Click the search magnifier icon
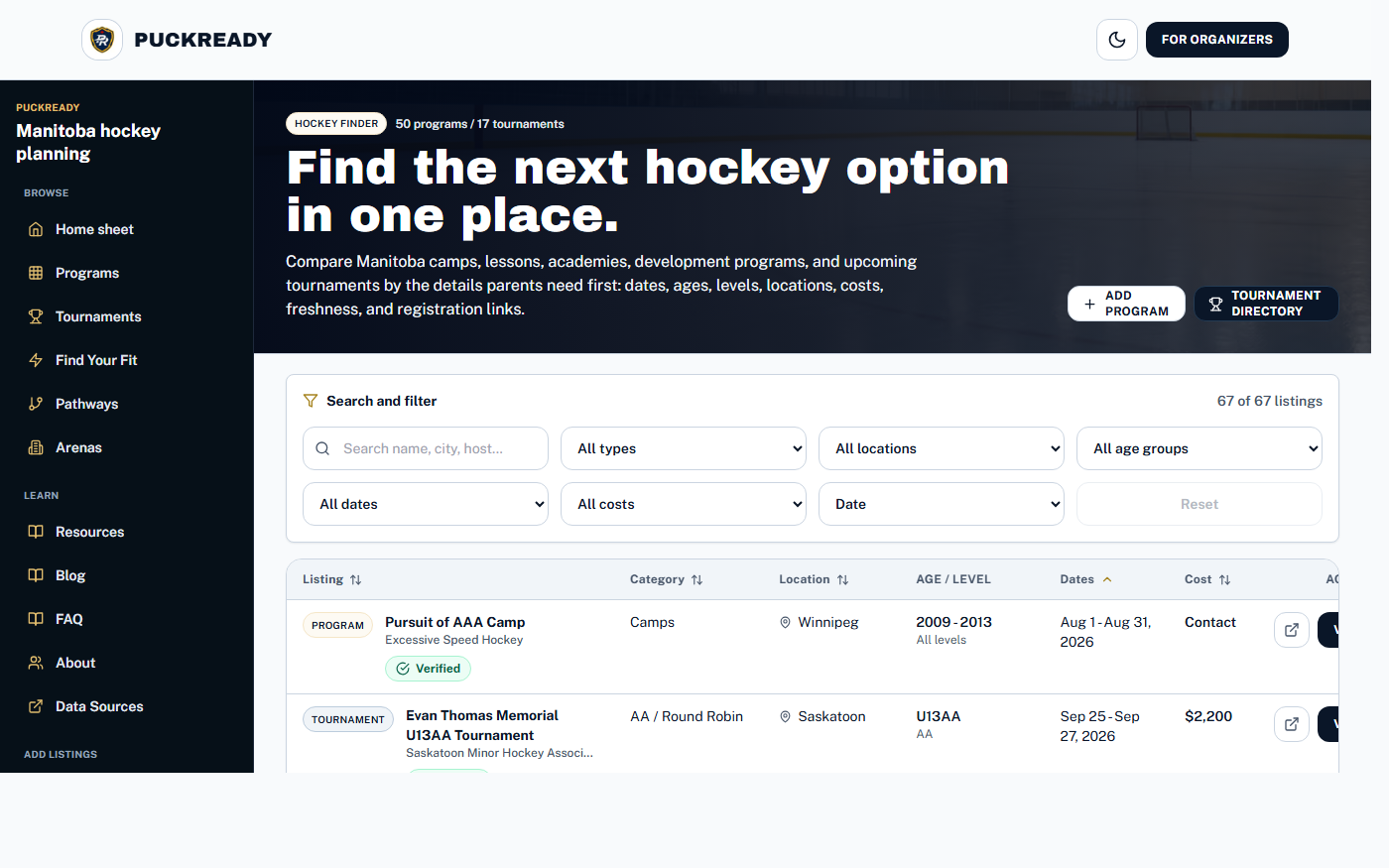The image size is (1389, 868). coord(322,448)
